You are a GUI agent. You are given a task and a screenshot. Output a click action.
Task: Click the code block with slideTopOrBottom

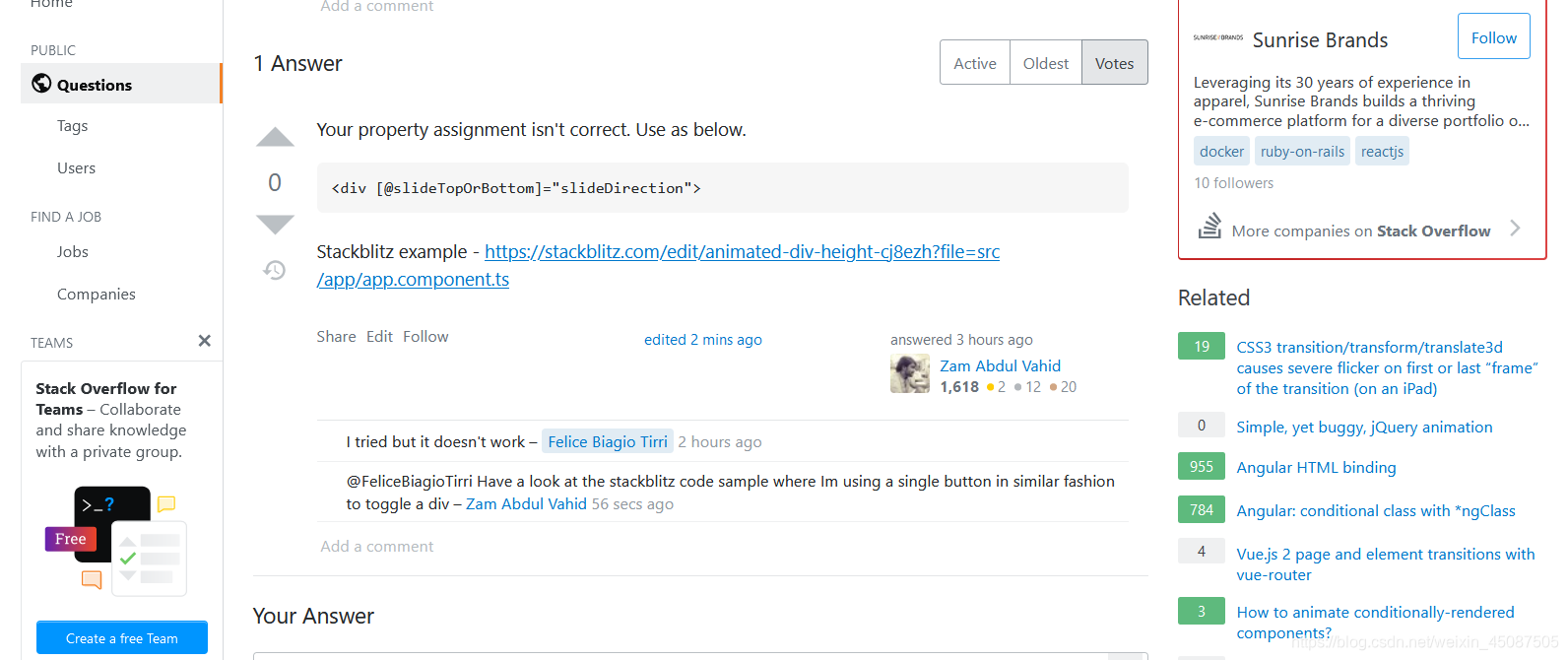[x=722, y=188]
